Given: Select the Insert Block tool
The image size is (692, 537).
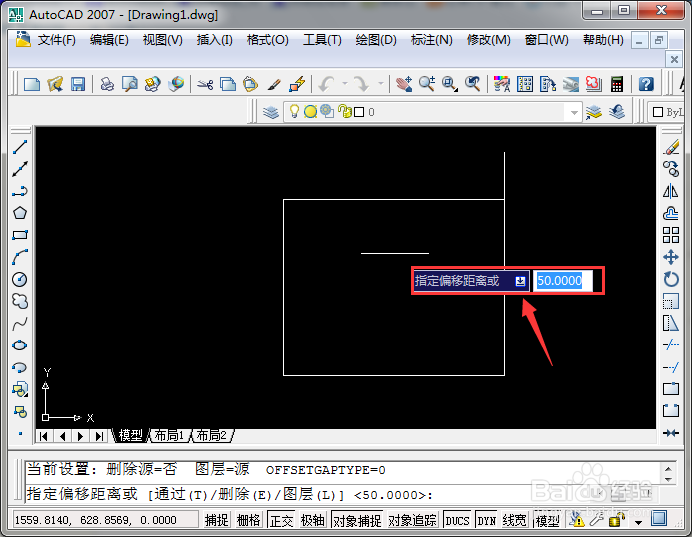Looking at the screenshot, I should pyautogui.click(x=20, y=390).
